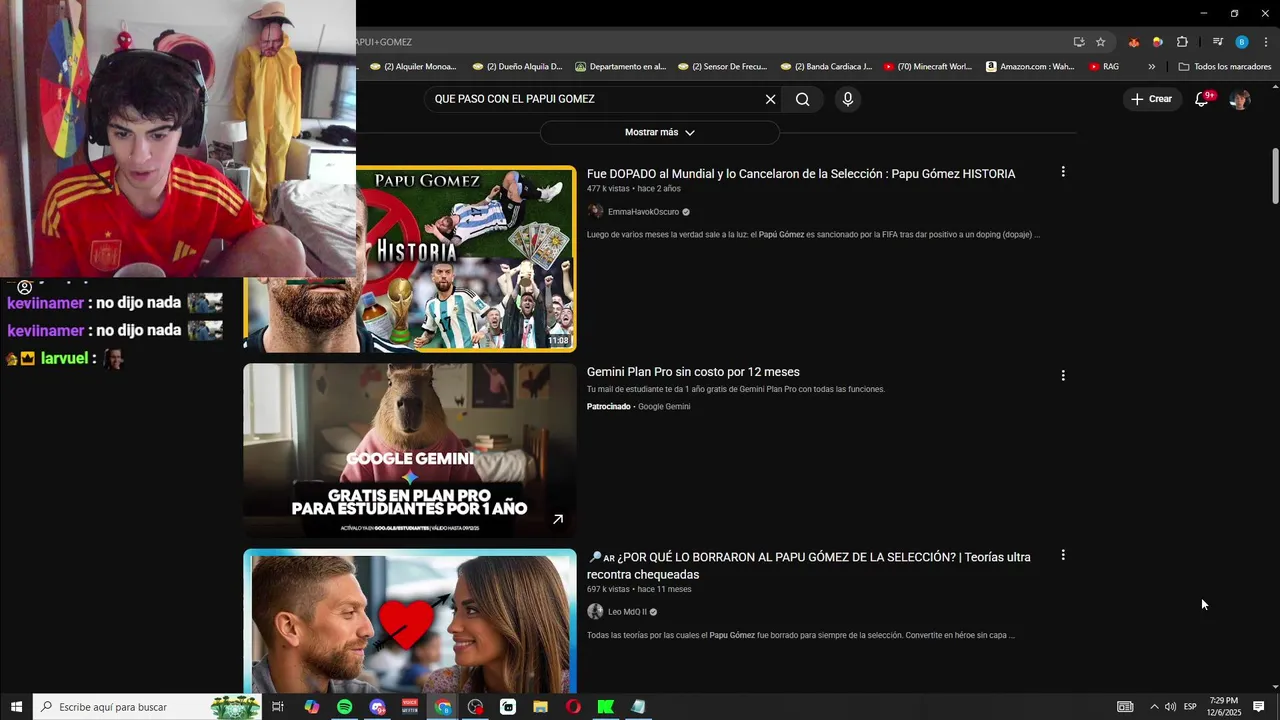The width and height of the screenshot is (1280, 720).
Task: Open Opera browser from taskbar
Action: point(573,707)
